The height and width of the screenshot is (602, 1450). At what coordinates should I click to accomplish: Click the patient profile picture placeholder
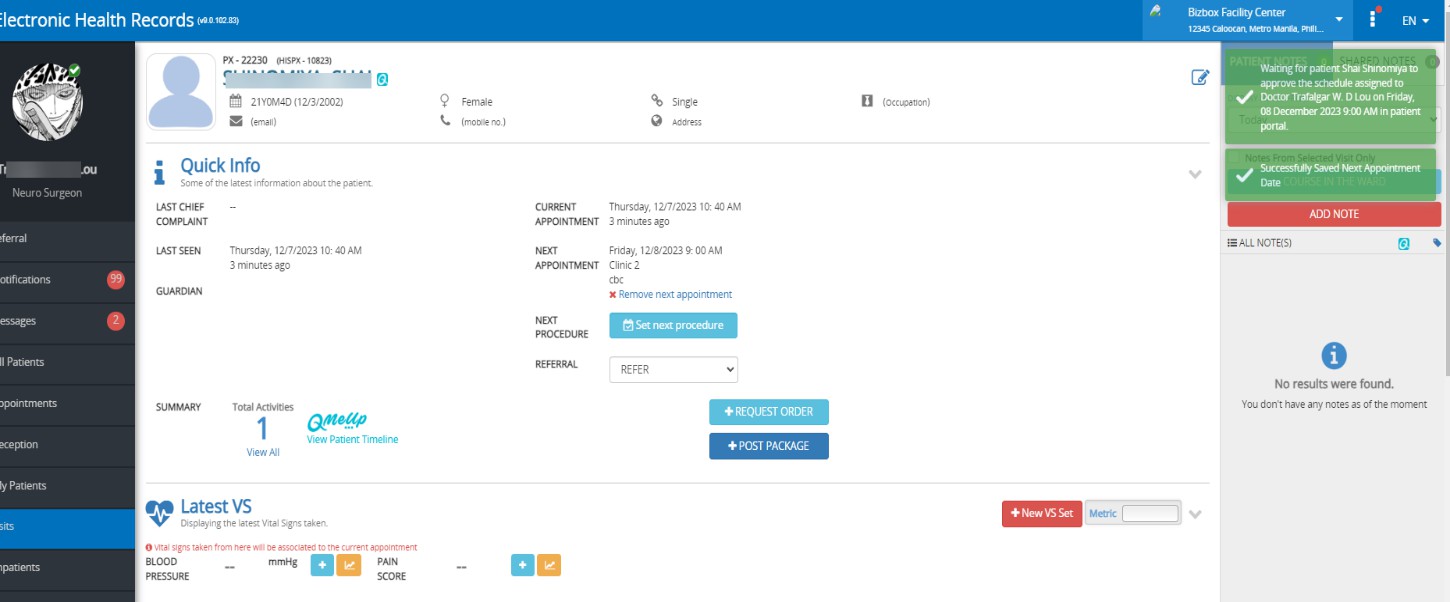click(x=180, y=90)
